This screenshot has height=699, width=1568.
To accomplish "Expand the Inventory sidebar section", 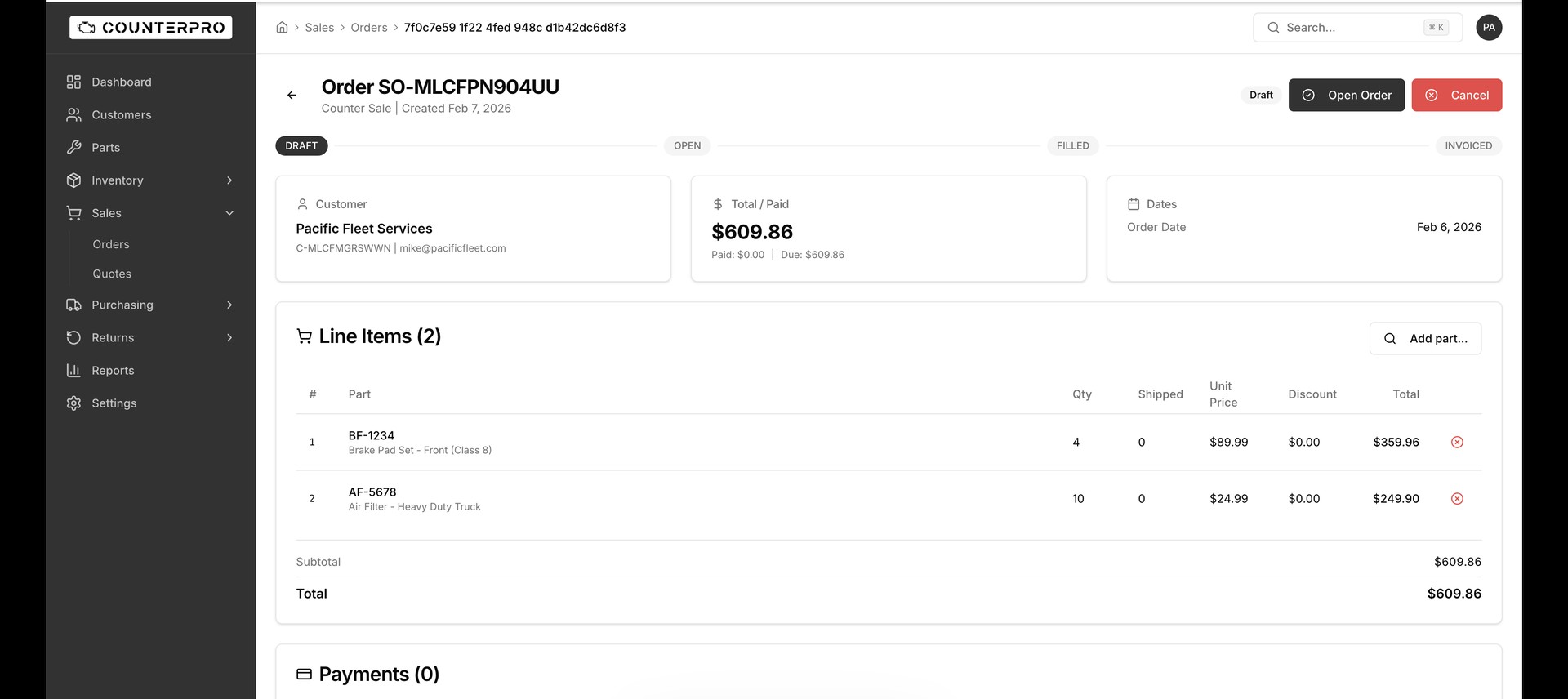I will (229, 180).
